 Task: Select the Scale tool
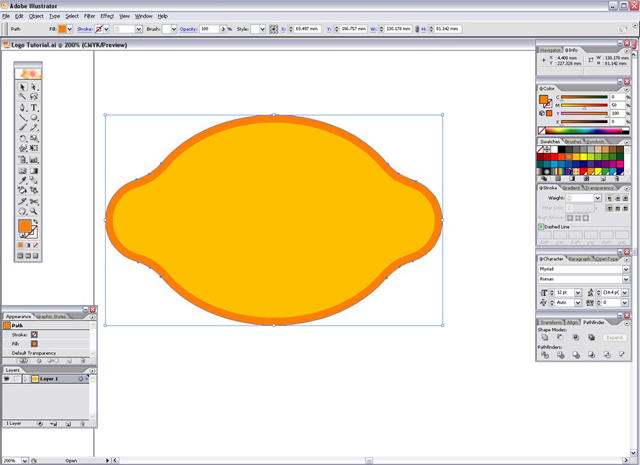tap(34, 138)
